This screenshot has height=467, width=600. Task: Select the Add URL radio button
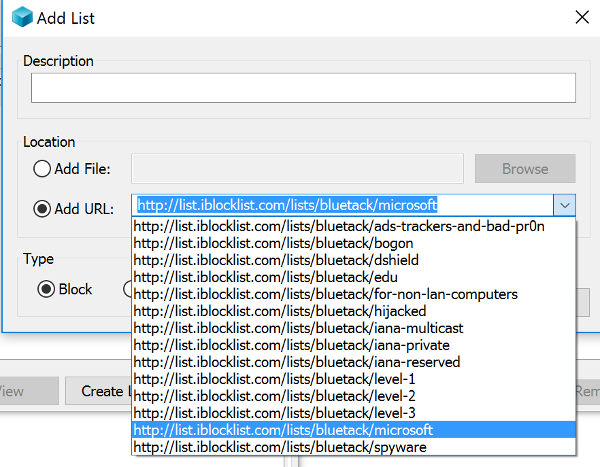43,209
